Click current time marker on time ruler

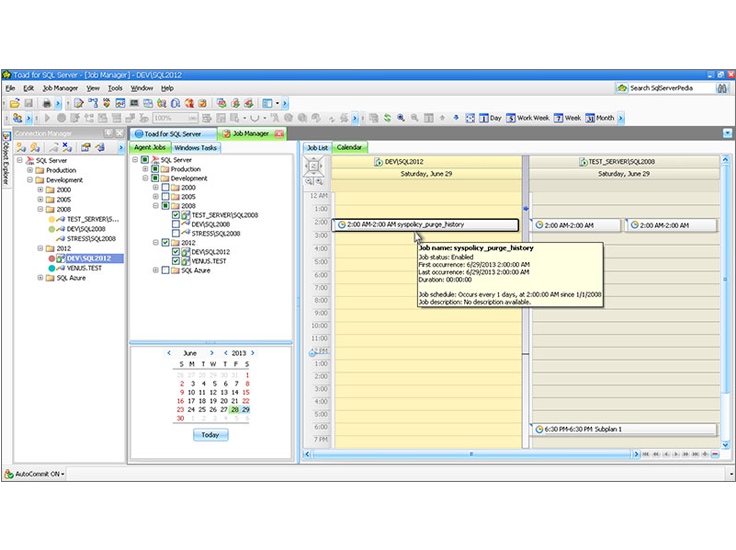[312, 353]
